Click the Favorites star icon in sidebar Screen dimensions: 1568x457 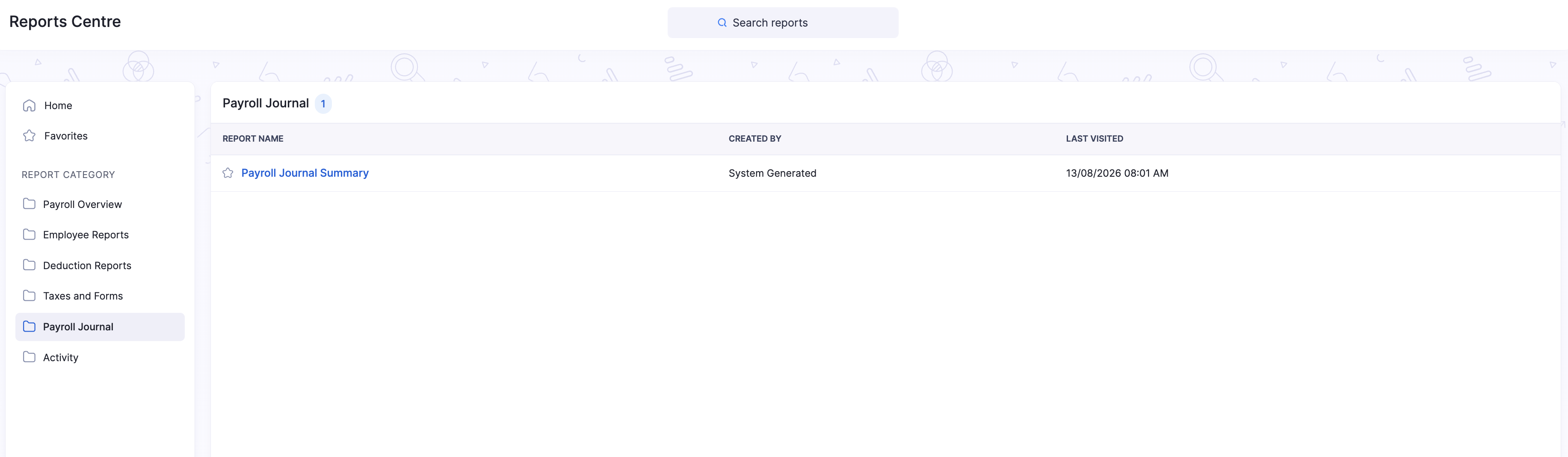click(x=29, y=136)
